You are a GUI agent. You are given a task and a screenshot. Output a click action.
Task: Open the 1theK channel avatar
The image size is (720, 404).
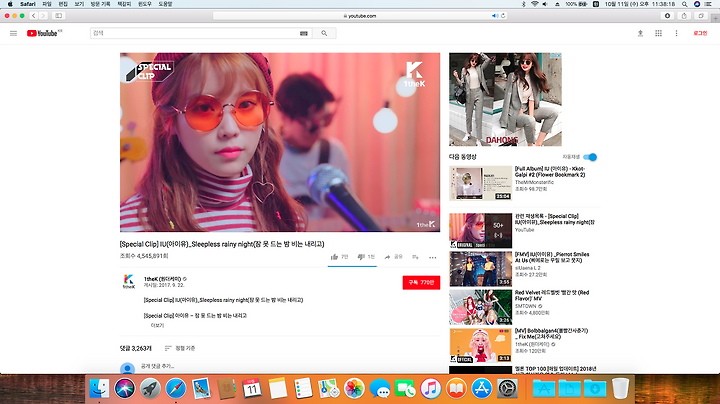point(129,281)
